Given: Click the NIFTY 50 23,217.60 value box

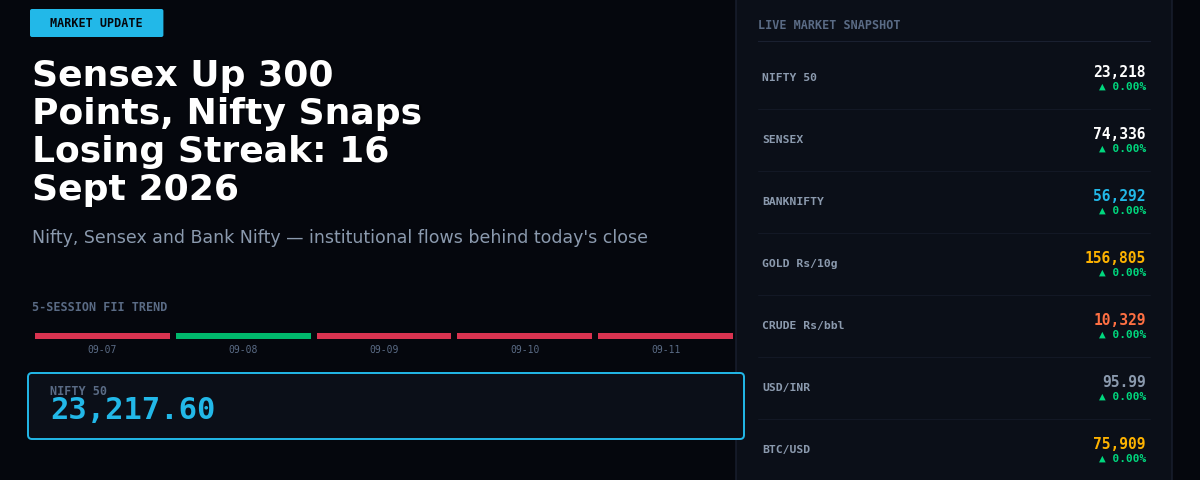Looking at the screenshot, I should coord(386,406).
